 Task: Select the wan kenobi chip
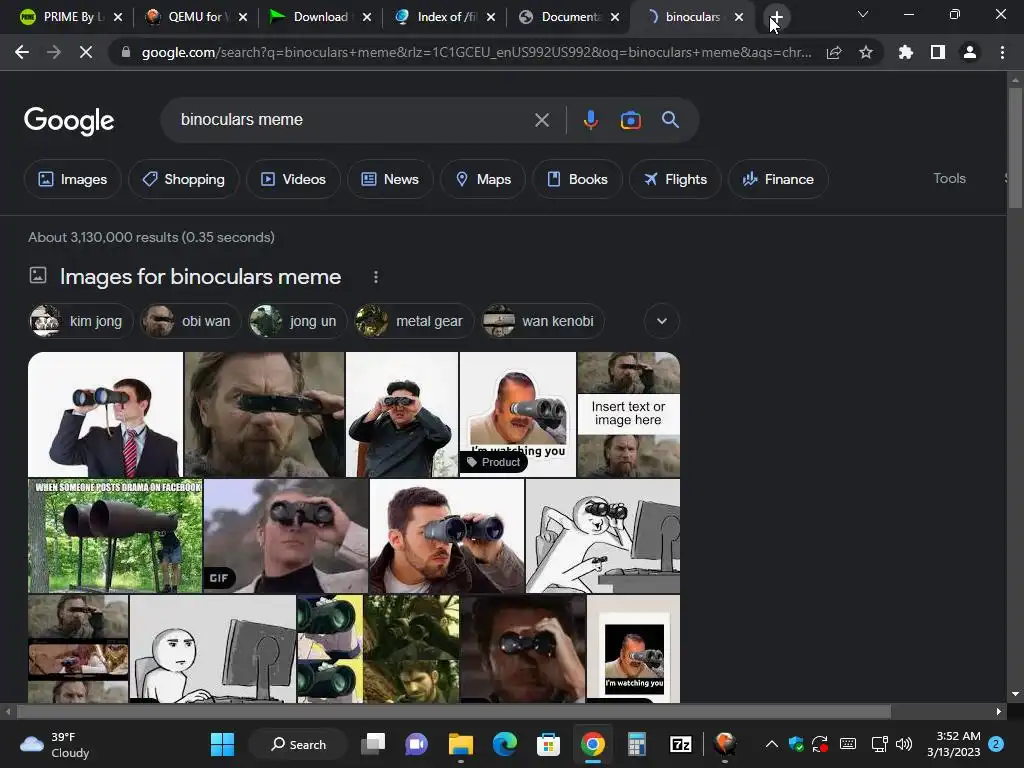[x=542, y=321]
